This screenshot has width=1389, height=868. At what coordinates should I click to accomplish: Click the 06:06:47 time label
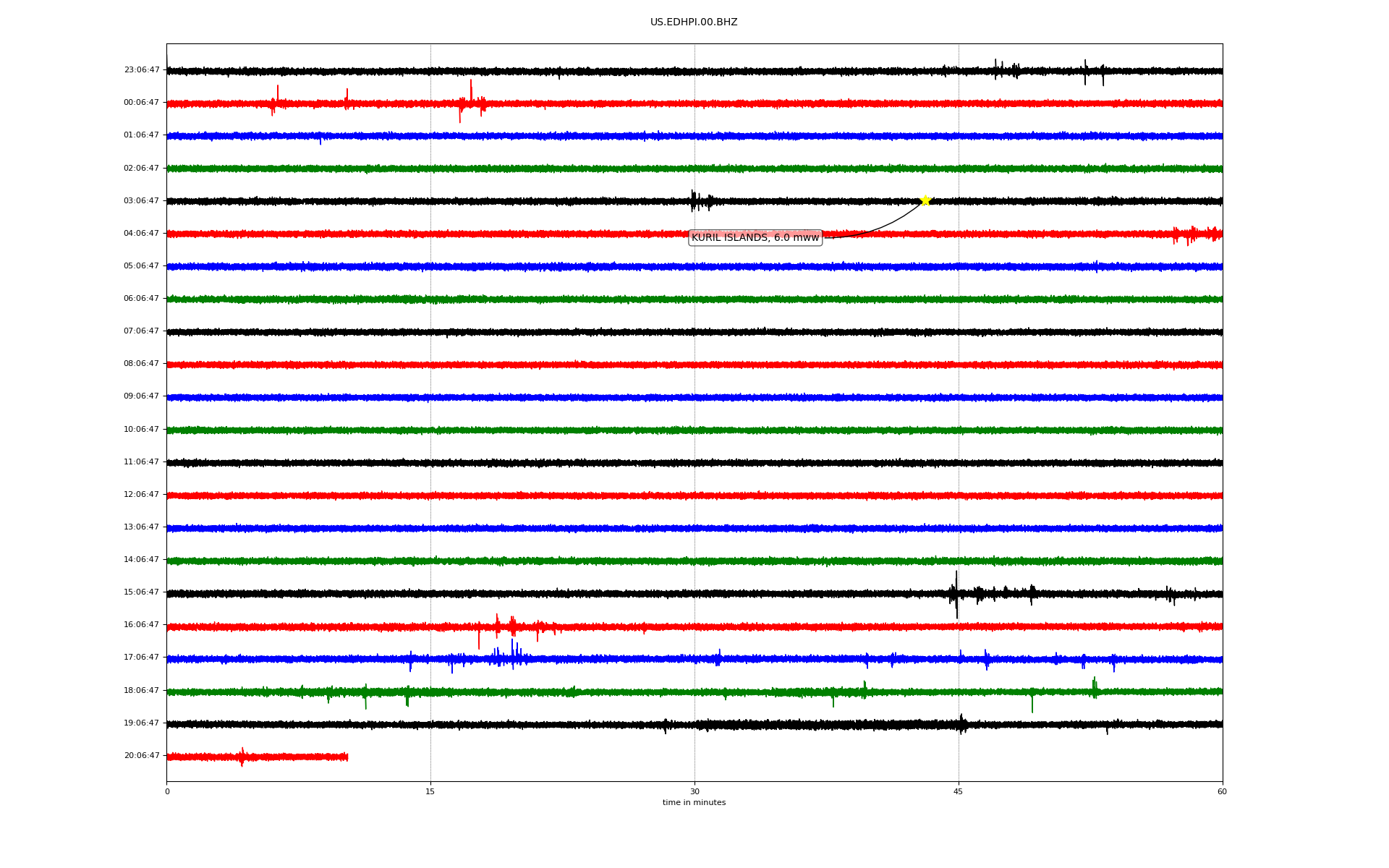click(141, 299)
